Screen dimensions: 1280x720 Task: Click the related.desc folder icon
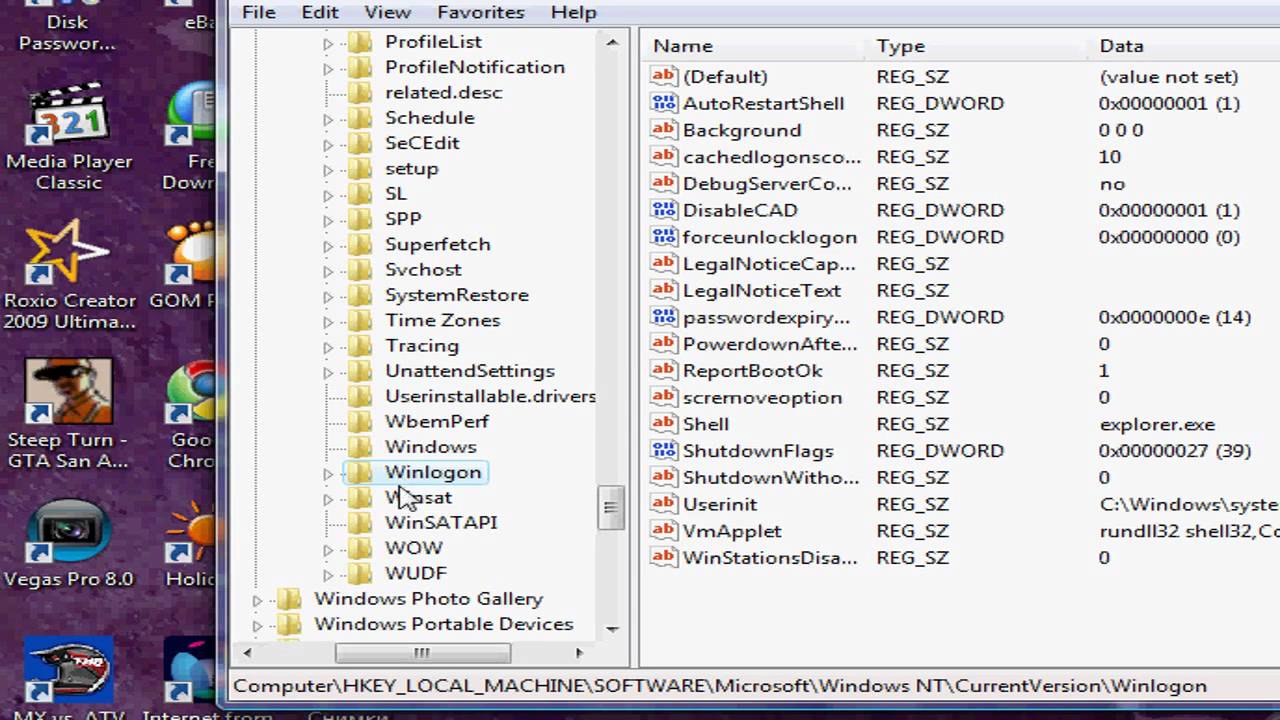pos(360,92)
